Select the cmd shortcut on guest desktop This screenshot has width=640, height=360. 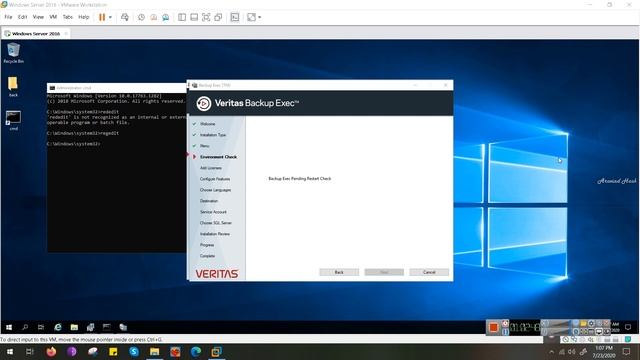(13, 120)
